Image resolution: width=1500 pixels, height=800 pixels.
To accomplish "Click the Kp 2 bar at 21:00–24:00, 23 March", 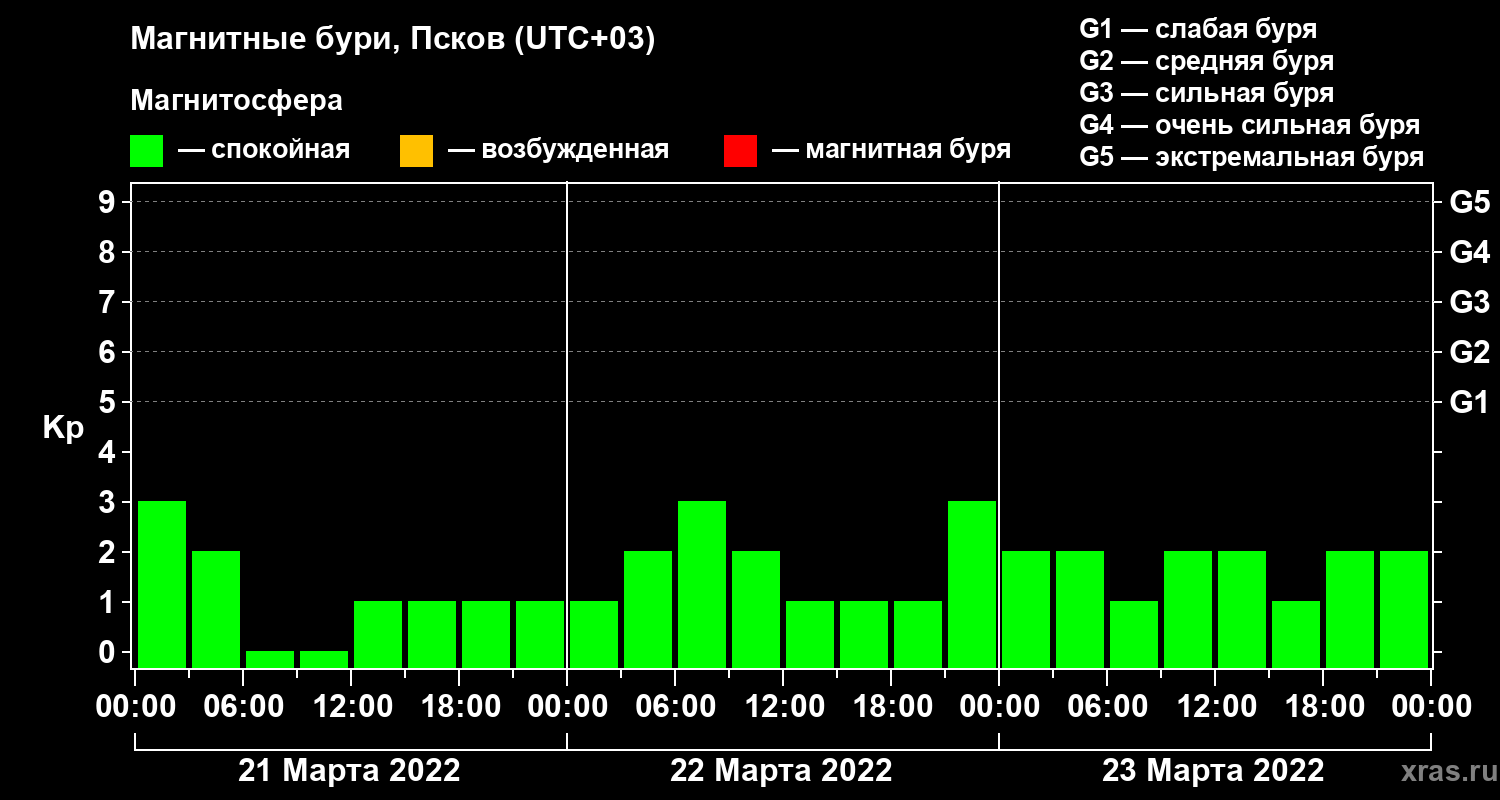I will coord(1404,609).
